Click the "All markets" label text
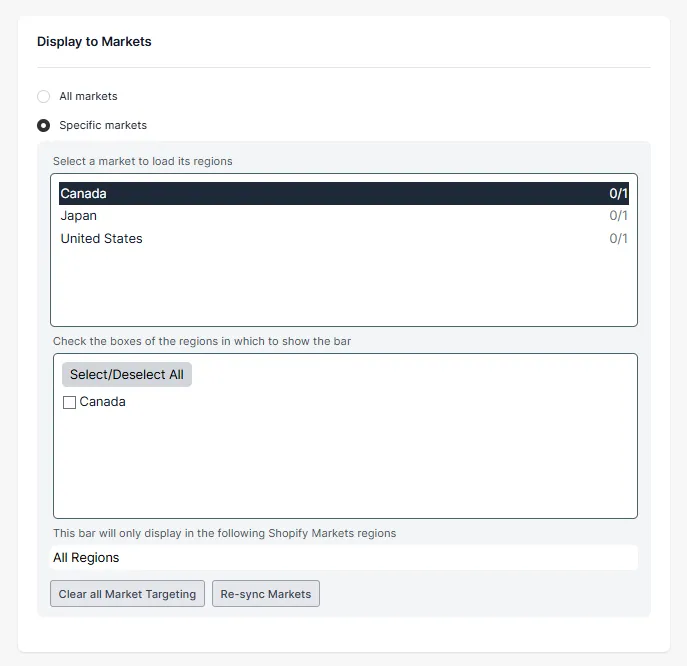Screen dimensions: 687x666 89,96
